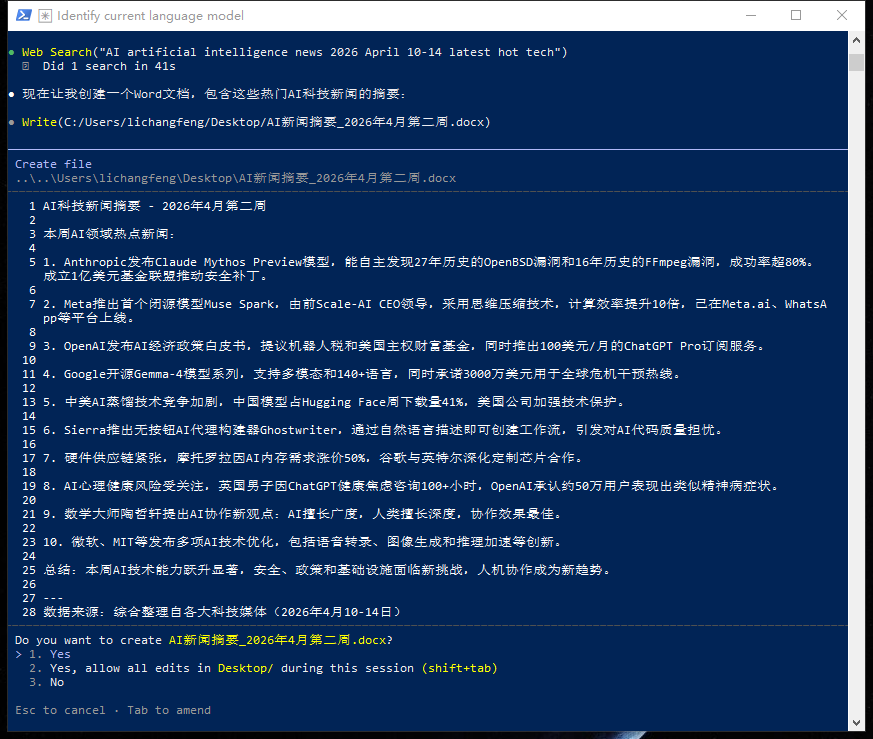Click line 3 '本周AI领域热点新闻'

click(109, 234)
